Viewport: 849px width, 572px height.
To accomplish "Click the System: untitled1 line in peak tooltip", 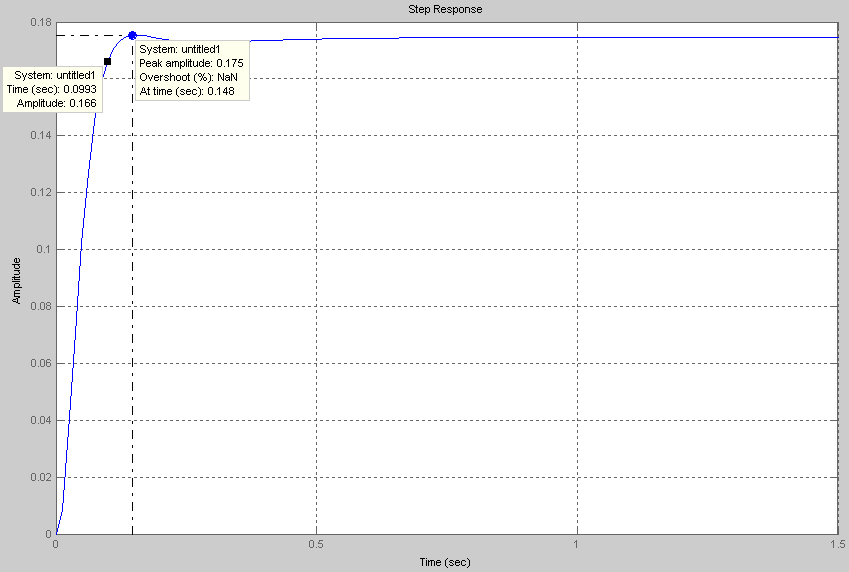I will [x=180, y=49].
